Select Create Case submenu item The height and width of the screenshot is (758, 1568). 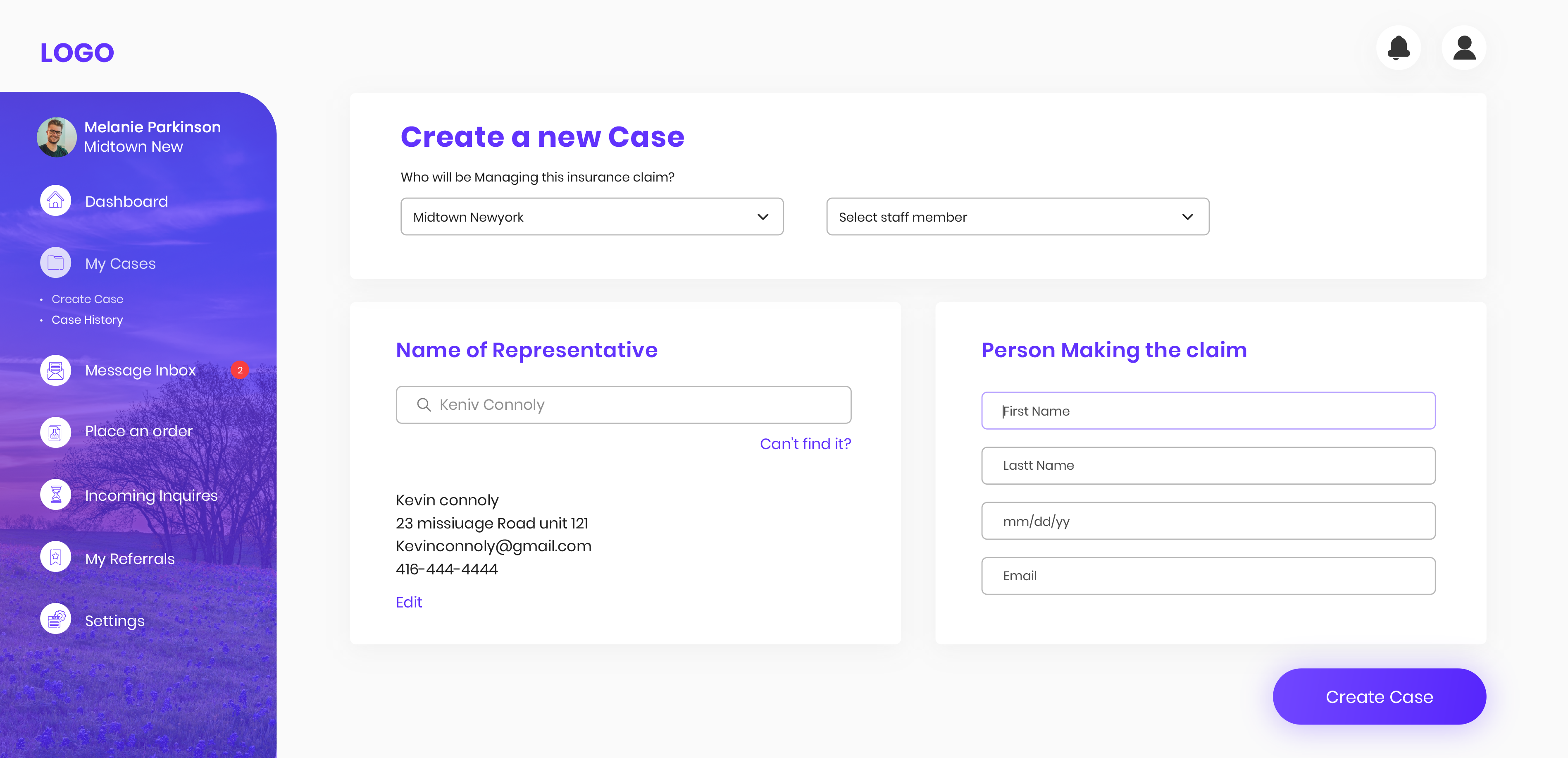[x=87, y=299]
